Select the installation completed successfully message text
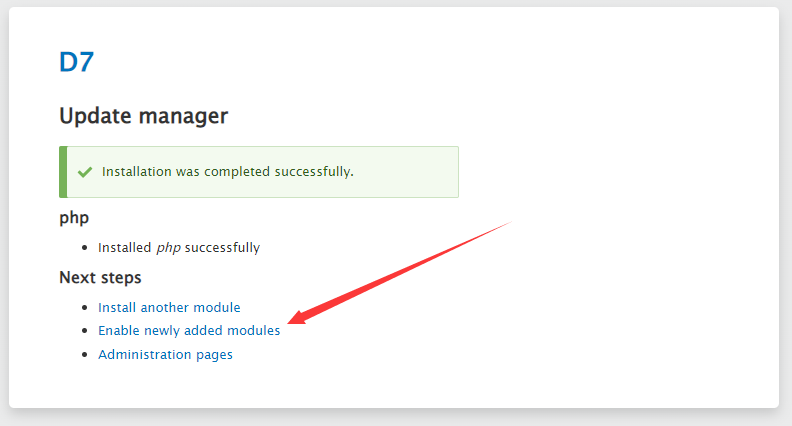This screenshot has height=426, width=792. [228, 172]
